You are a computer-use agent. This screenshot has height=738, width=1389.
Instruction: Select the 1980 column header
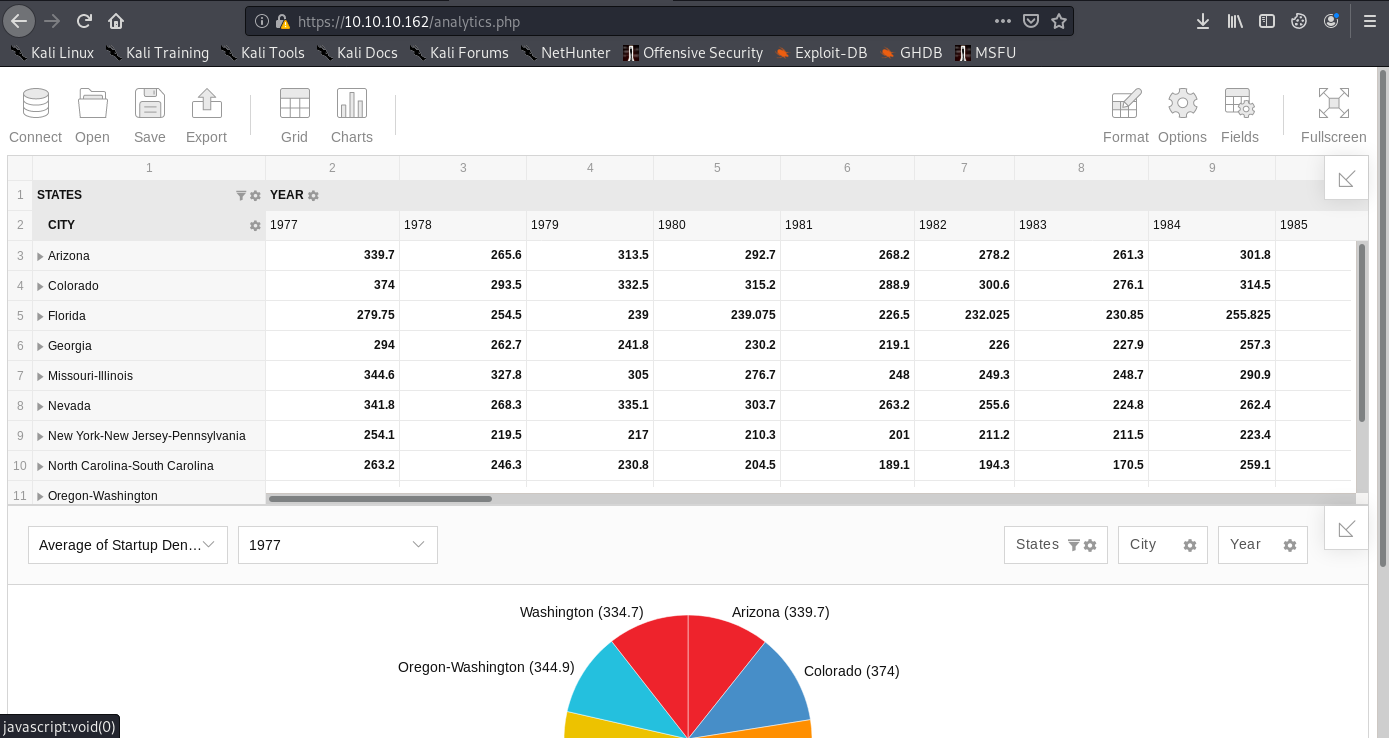(717, 226)
